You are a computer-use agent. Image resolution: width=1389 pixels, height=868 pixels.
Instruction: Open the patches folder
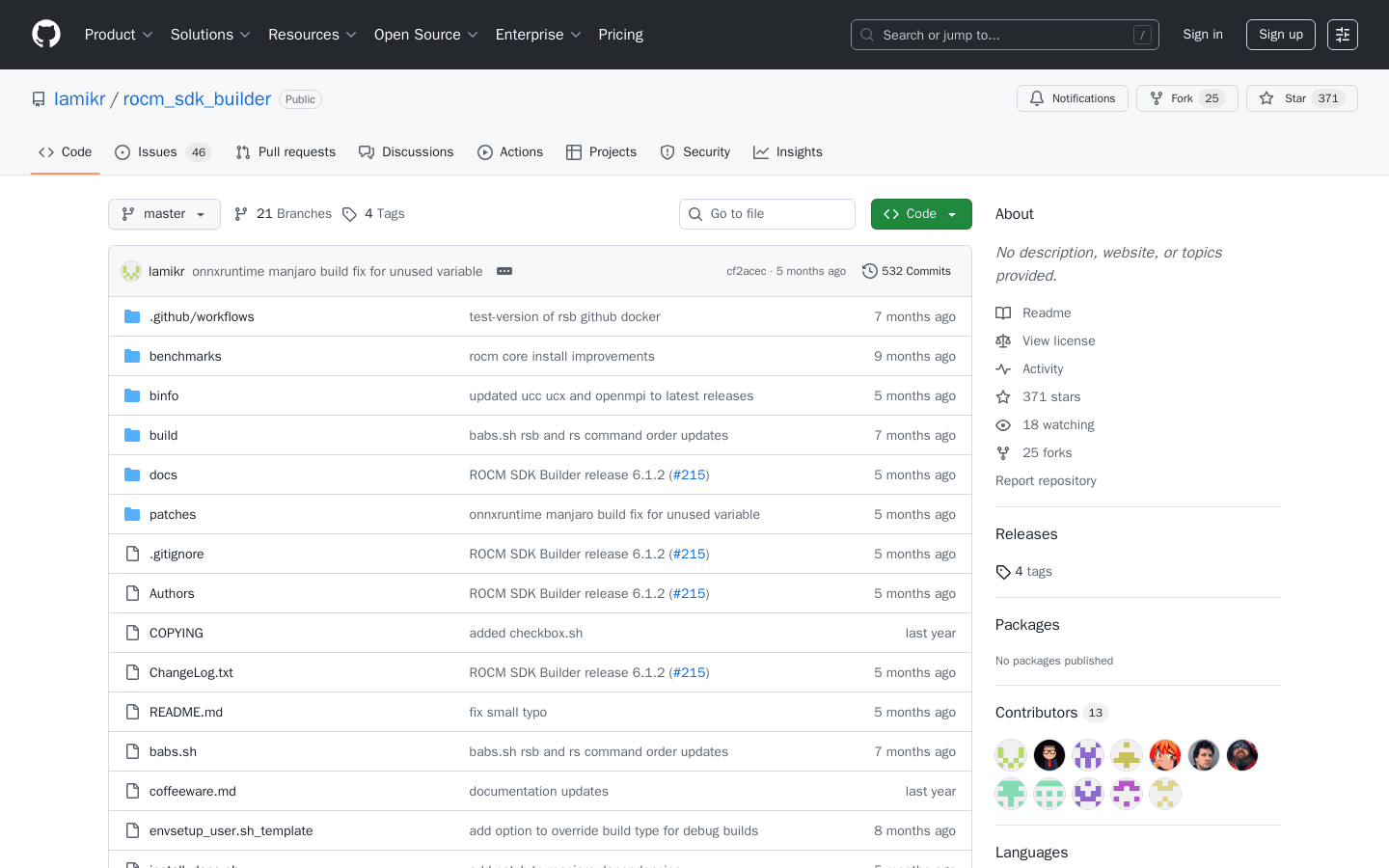point(173,514)
